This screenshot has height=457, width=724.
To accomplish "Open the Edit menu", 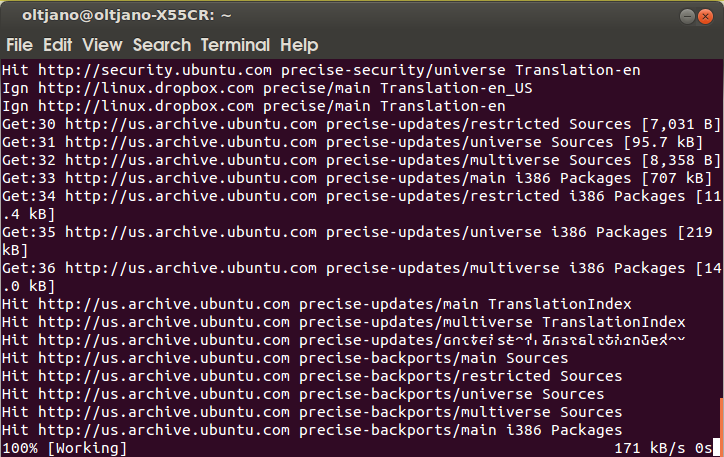I will click(x=57, y=45).
